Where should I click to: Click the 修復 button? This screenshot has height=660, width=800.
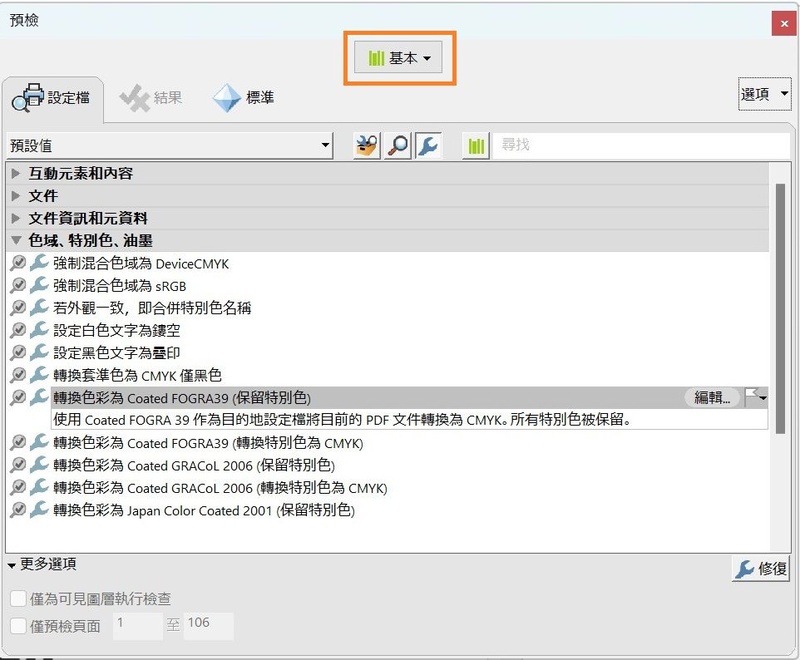(x=763, y=568)
